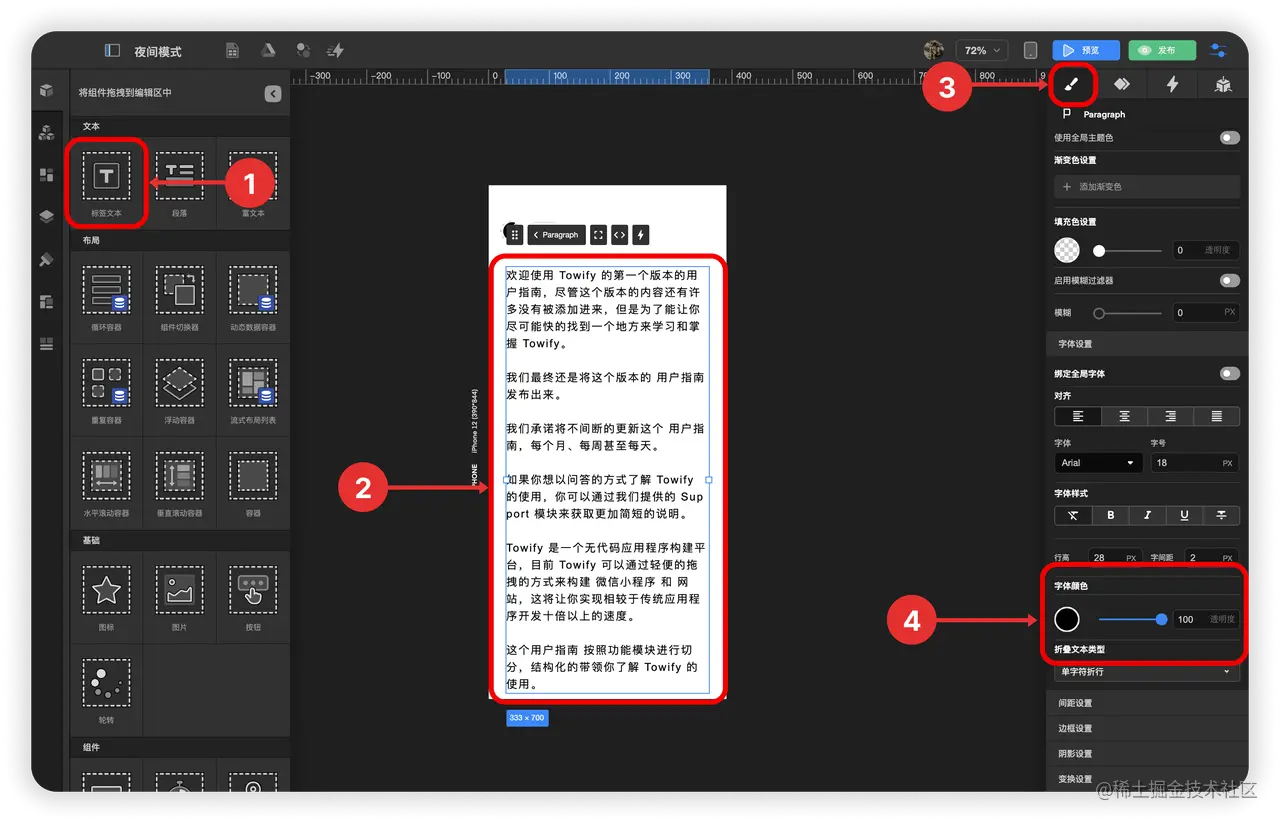Click the triangle drive icon in top bar
This screenshot has width=1280, height=823.
point(268,50)
